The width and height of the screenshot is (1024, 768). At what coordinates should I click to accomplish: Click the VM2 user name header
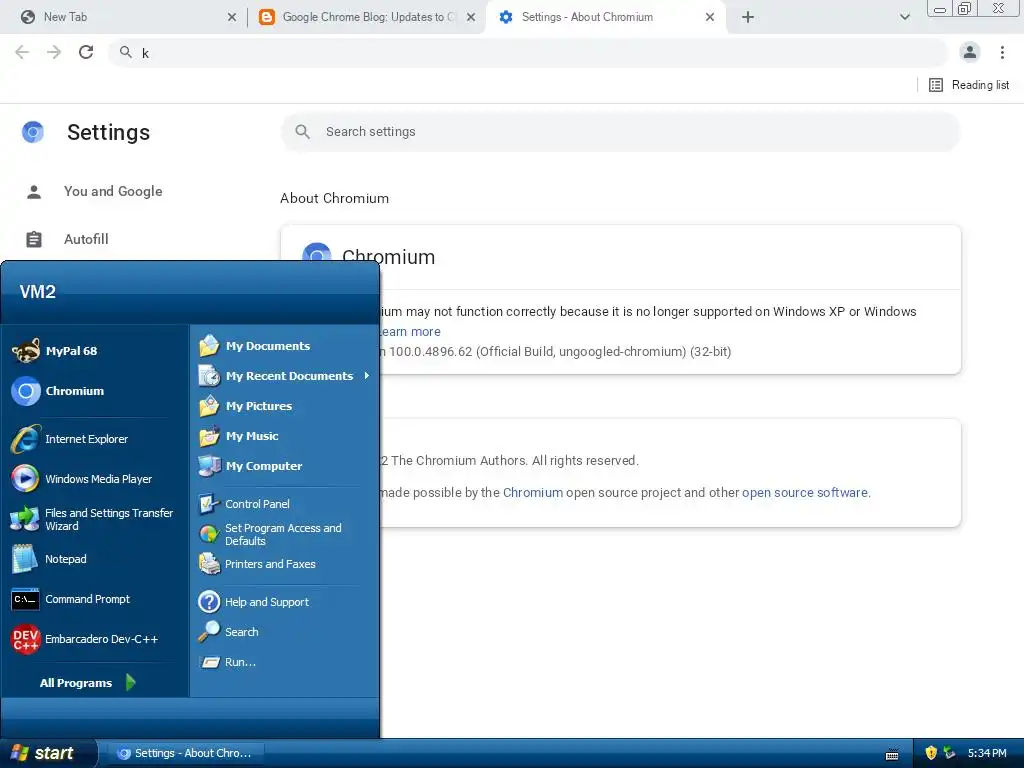pos(38,291)
